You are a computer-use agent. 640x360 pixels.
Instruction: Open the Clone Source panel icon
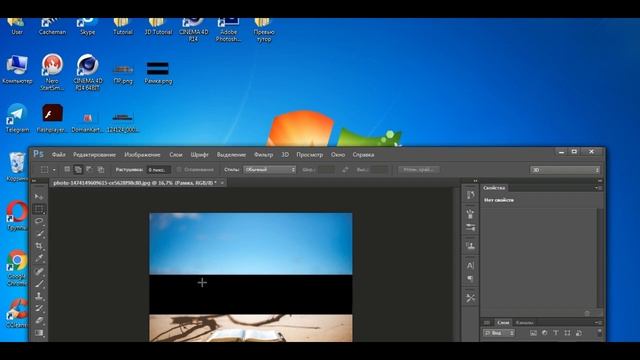click(x=470, y=246)
